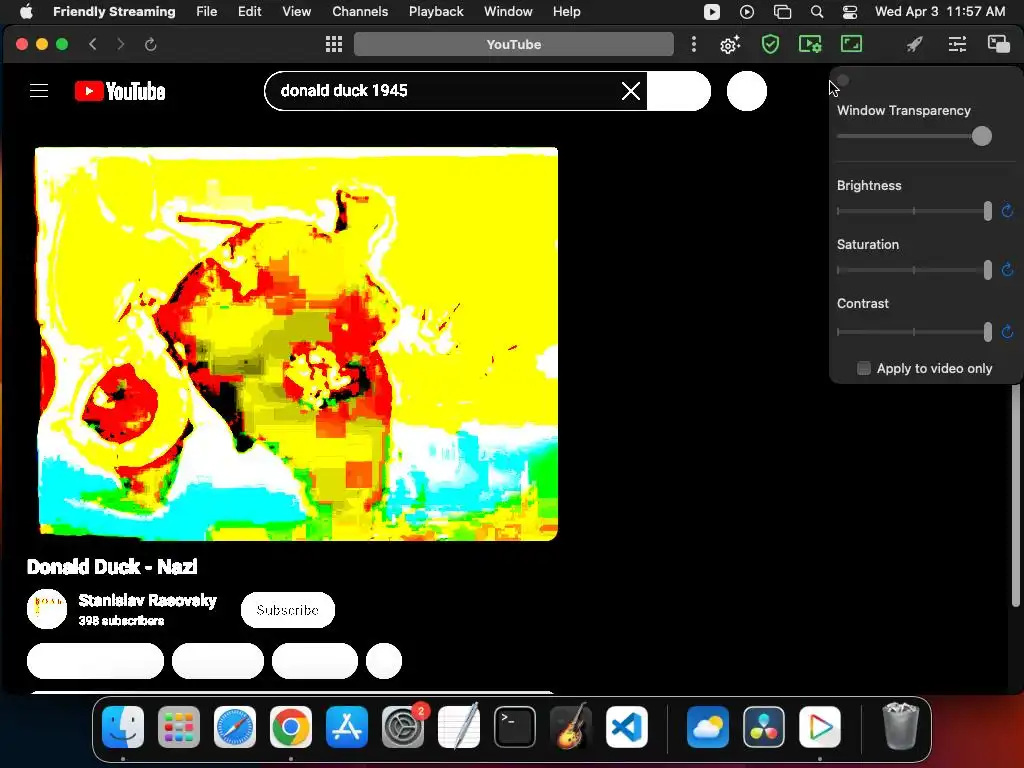Open the Channels menu
1024x768 pixels.
360,12
